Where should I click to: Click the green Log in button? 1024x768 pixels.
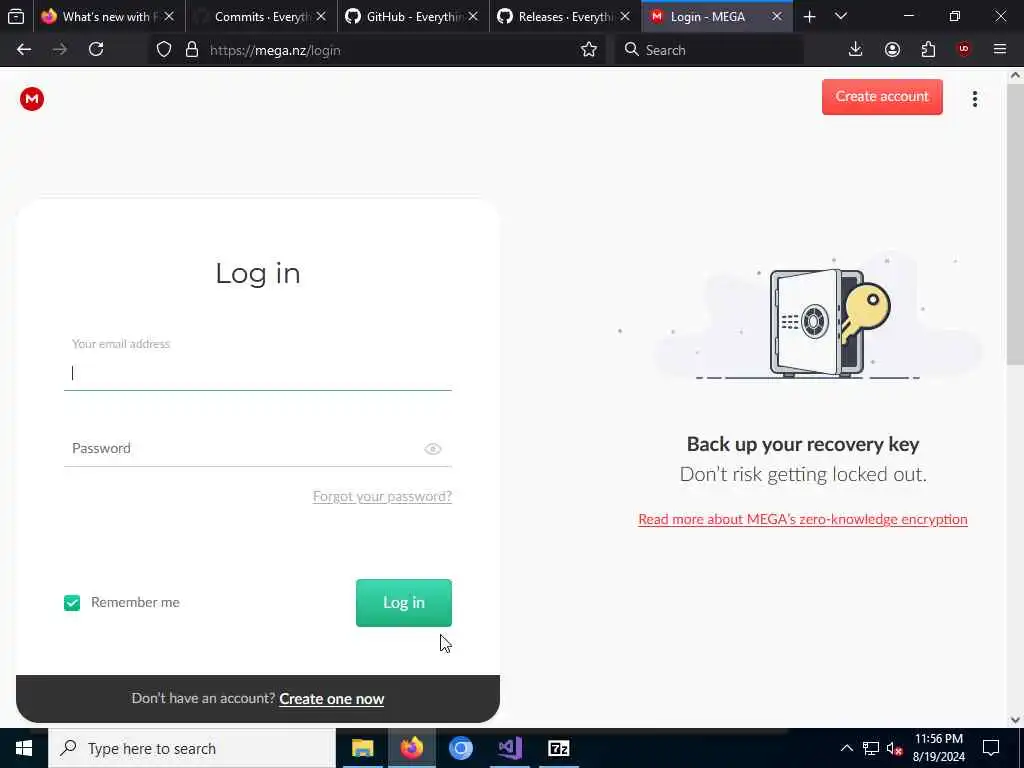pyautogui.click(x=404, y=603)
